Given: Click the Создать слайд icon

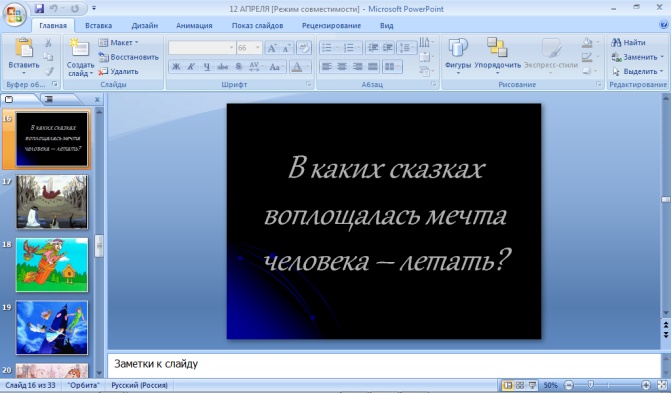Looking at the screenshot, I should 80,48.
